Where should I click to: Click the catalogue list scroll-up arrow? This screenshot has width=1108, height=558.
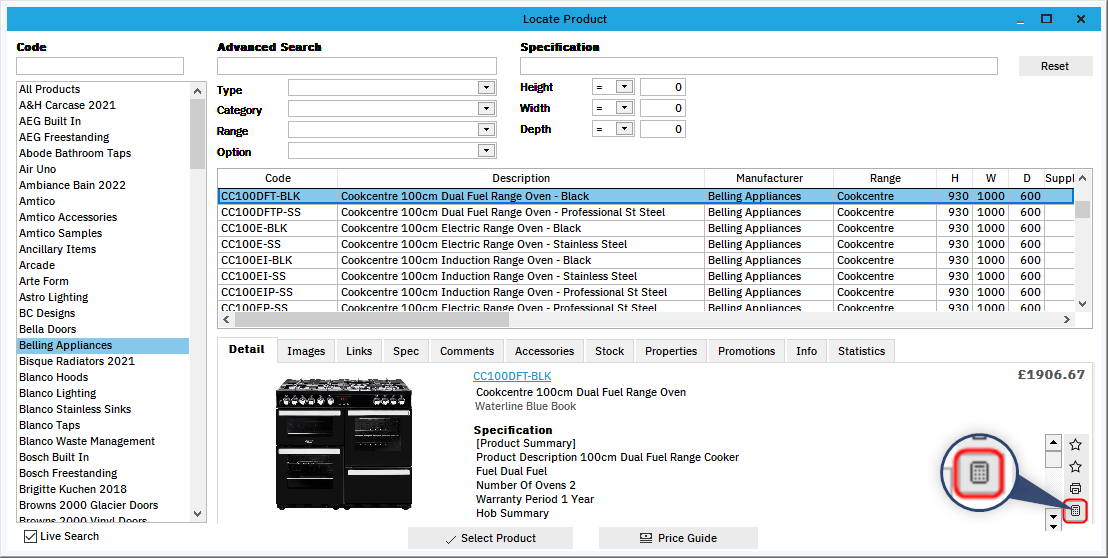click(198, 90)
